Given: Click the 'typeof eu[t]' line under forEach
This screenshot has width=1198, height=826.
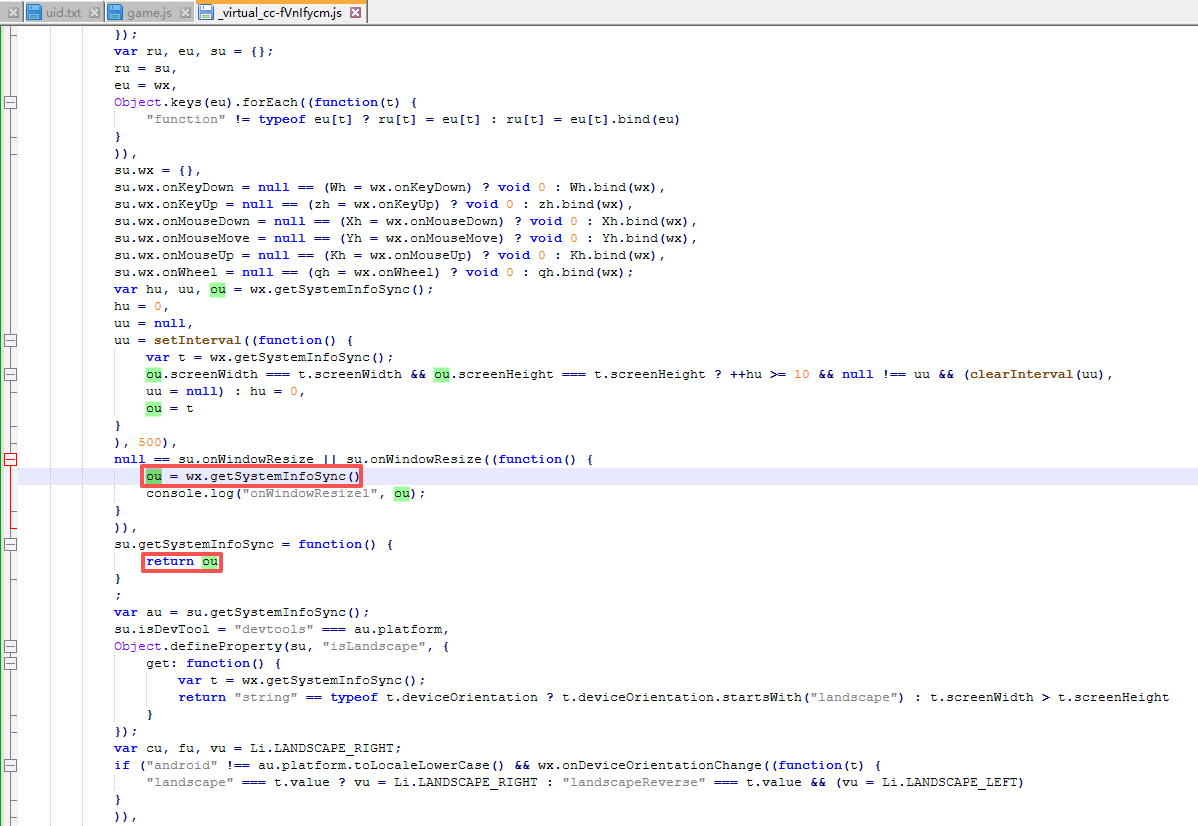Looking at the screenshot, I should click(413, 119).
